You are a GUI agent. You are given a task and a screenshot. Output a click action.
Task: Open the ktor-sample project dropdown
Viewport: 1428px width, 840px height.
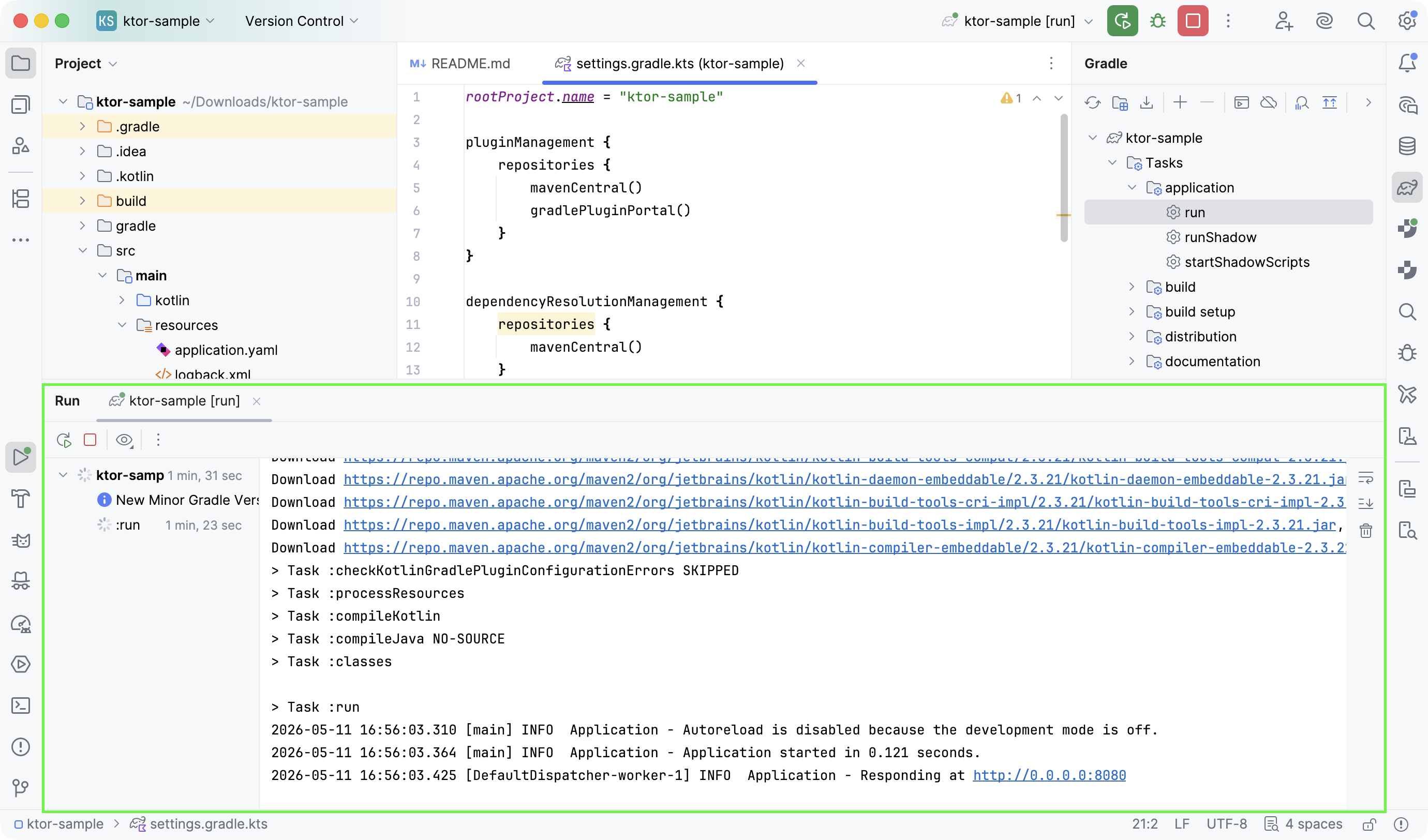coord(156,21)
